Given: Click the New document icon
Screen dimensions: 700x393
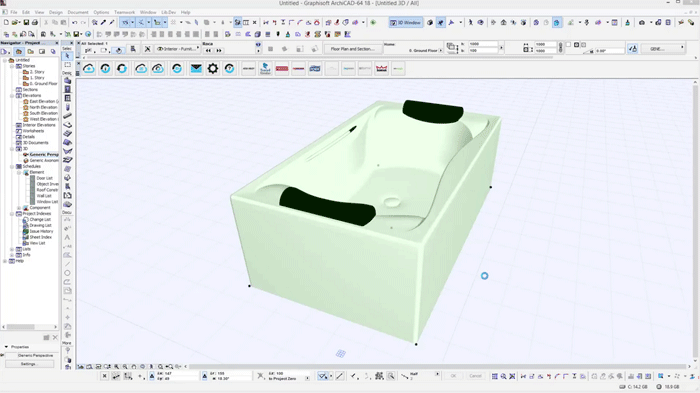Looking at the screenshot, I should click(x=6, y=22).
